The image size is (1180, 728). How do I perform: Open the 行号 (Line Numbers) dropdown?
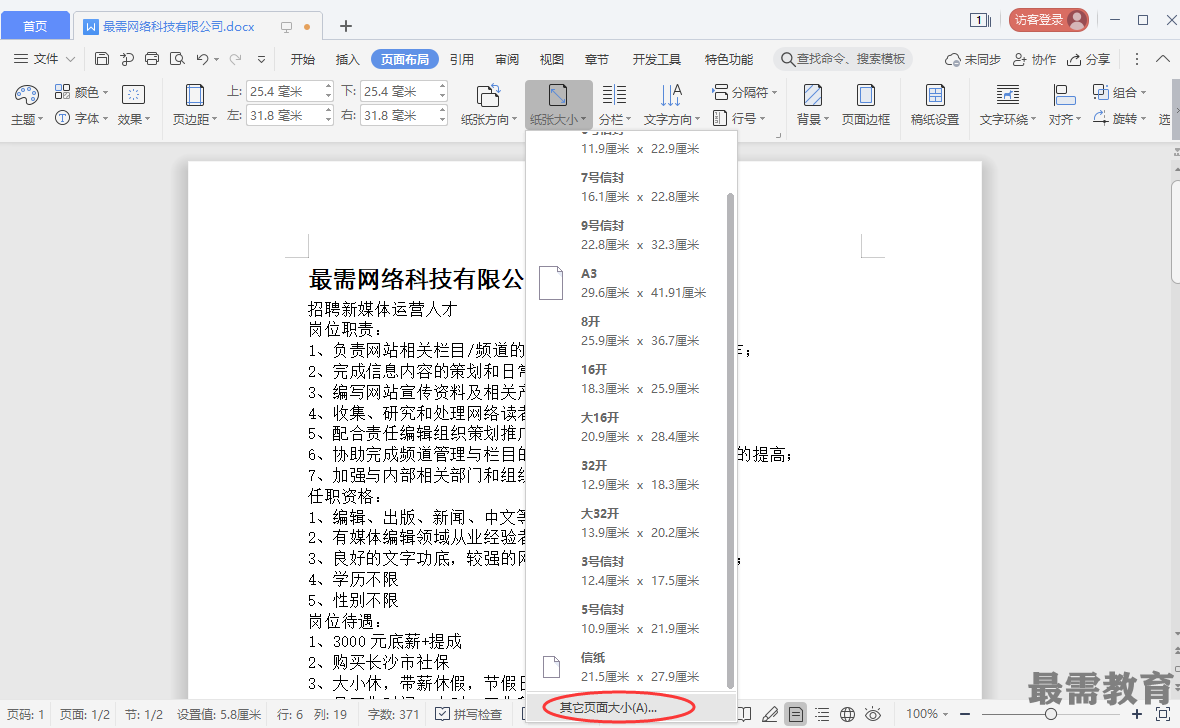pos(738,117)
